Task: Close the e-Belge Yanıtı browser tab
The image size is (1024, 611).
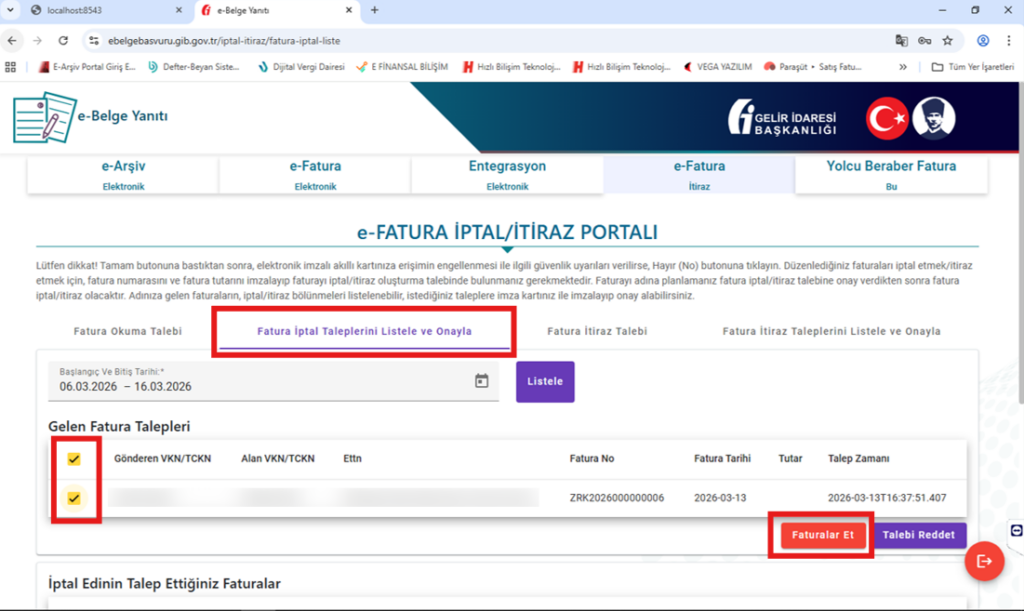Action: coord(349,10)
